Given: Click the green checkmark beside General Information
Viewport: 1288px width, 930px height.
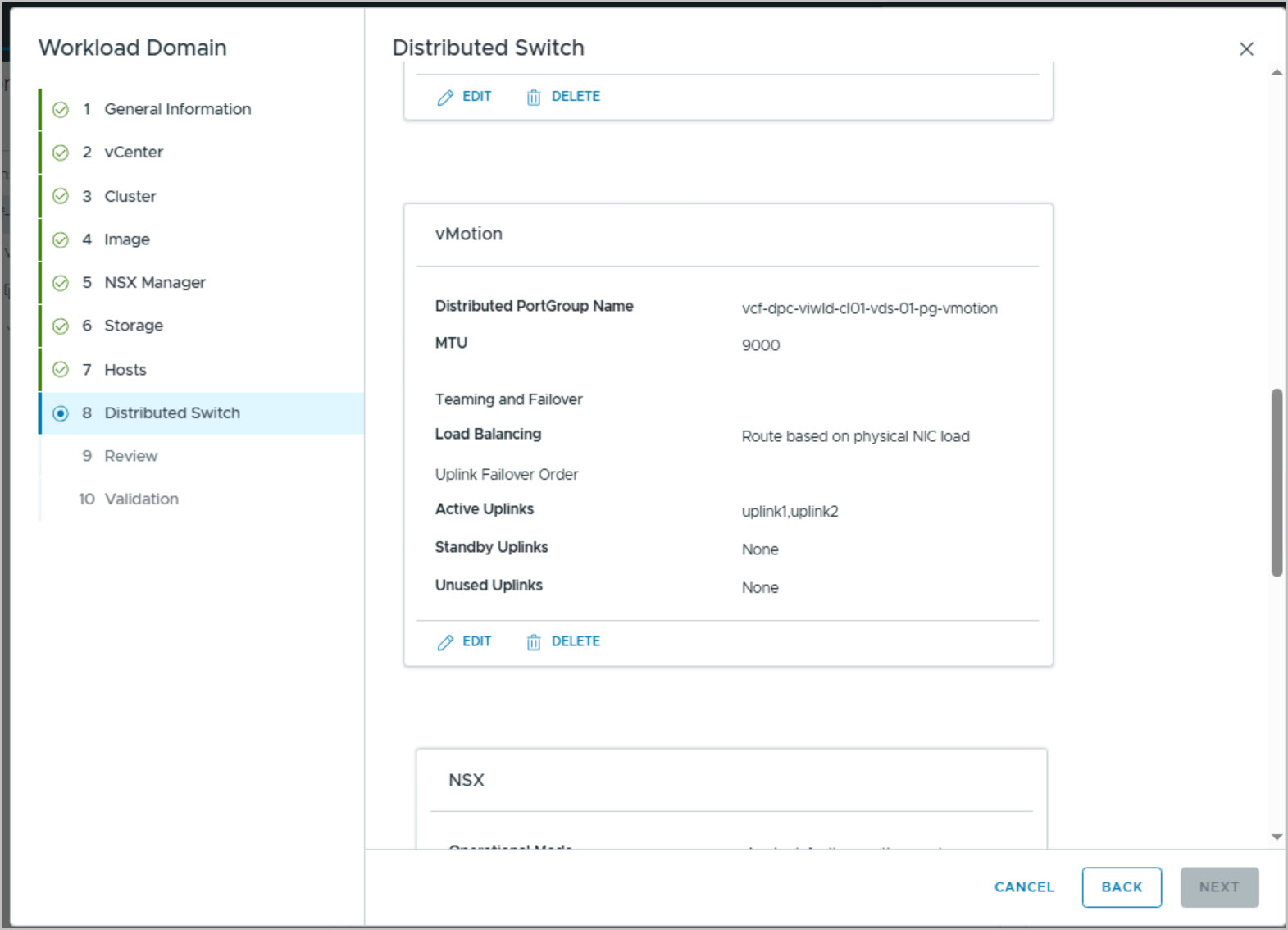Looking at the screenshot, I should point(61,109).
